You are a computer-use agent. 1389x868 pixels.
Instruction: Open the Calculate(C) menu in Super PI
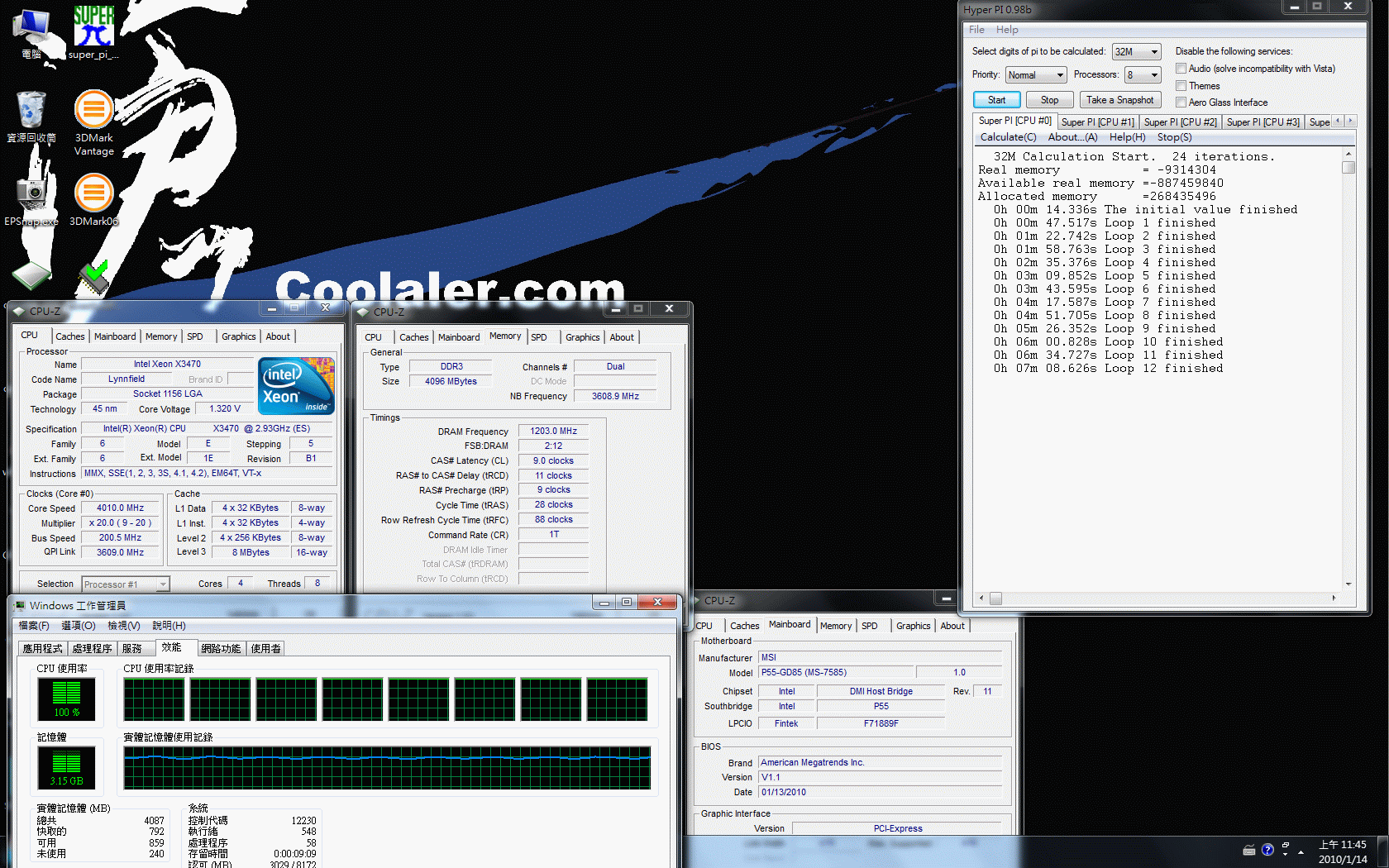(x=1008, y=137)
